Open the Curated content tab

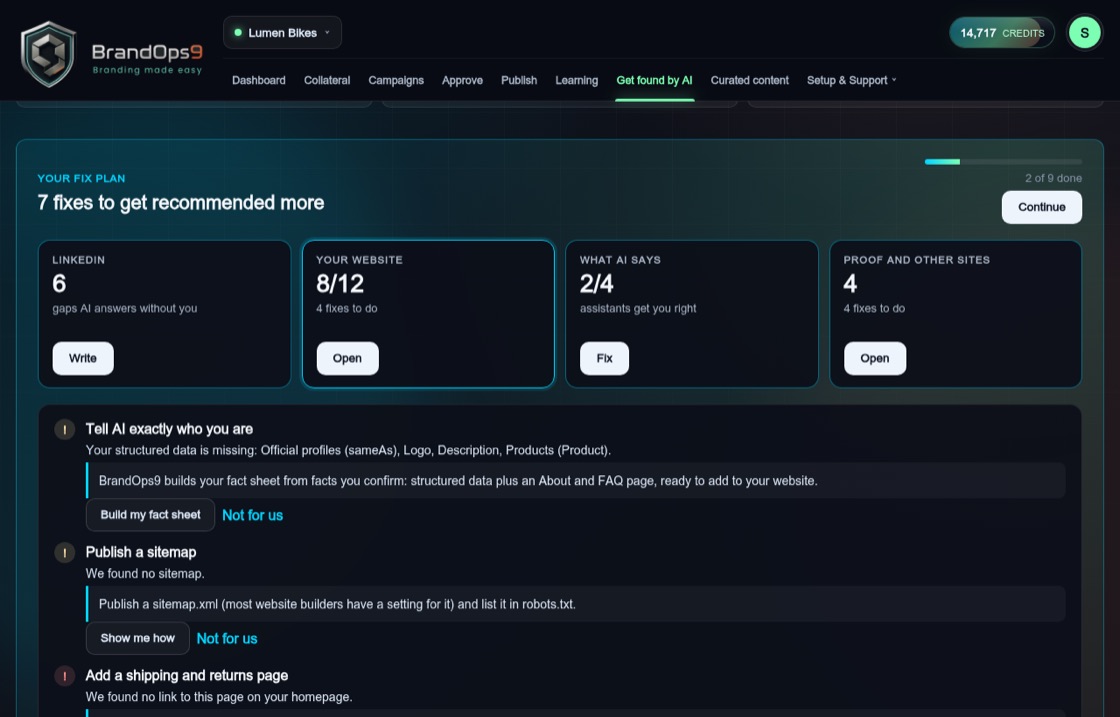749,80
